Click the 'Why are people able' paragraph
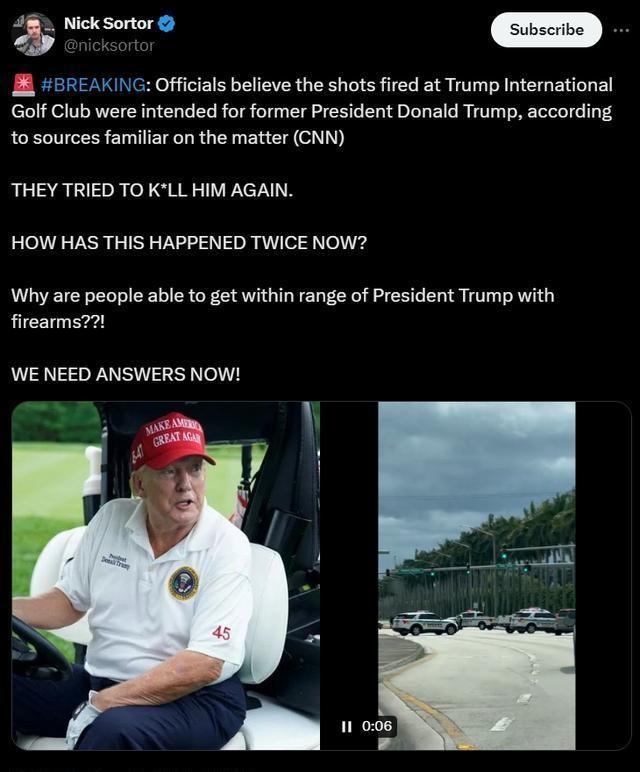 [x=283, y=308]
